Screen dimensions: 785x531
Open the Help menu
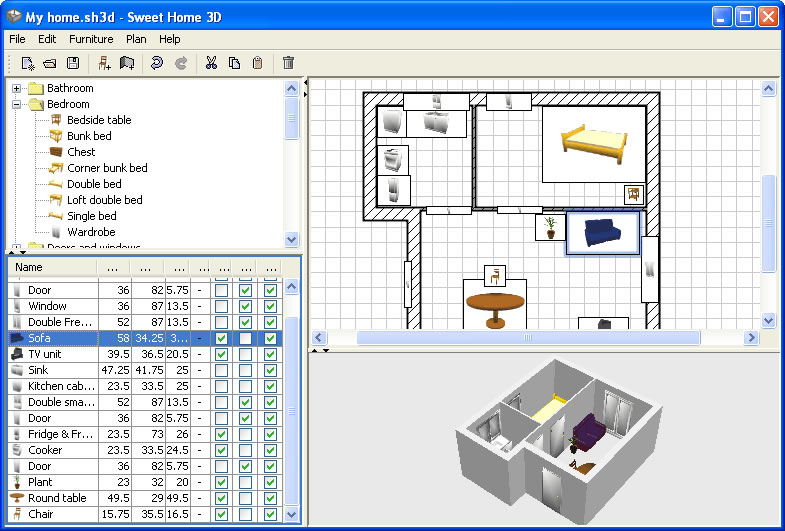coord(170,39)
